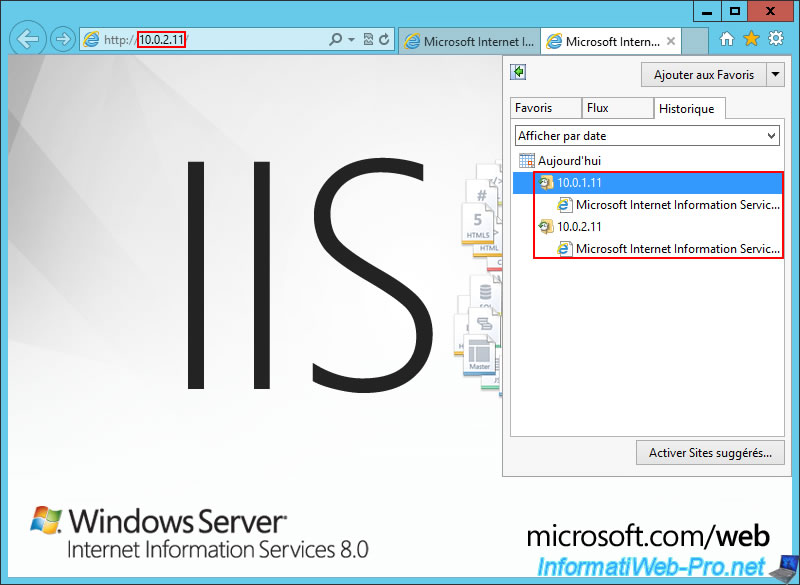This screenshot has width=800, height=585.
Task: Open the Tools gear icon
Action: click(776, 39)
